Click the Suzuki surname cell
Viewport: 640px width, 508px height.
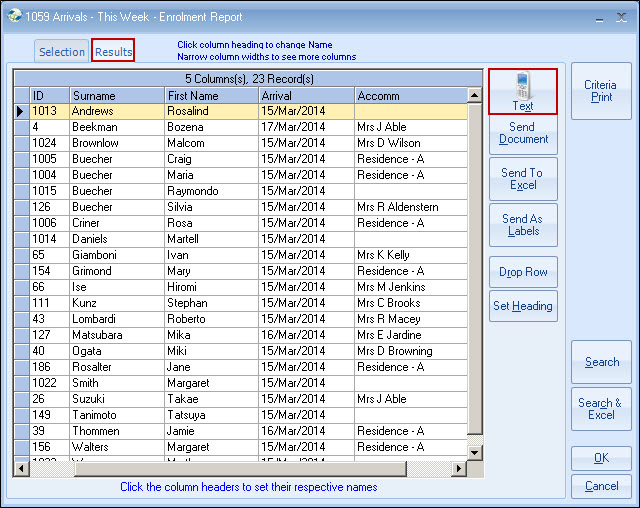117,399
